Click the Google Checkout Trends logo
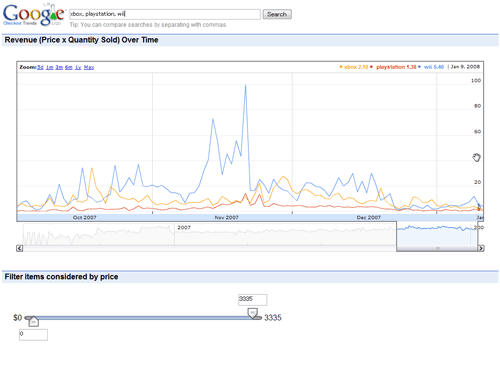The width and height of the screenshot is (500, 382). pyautogui.click(x=33, y=15)
